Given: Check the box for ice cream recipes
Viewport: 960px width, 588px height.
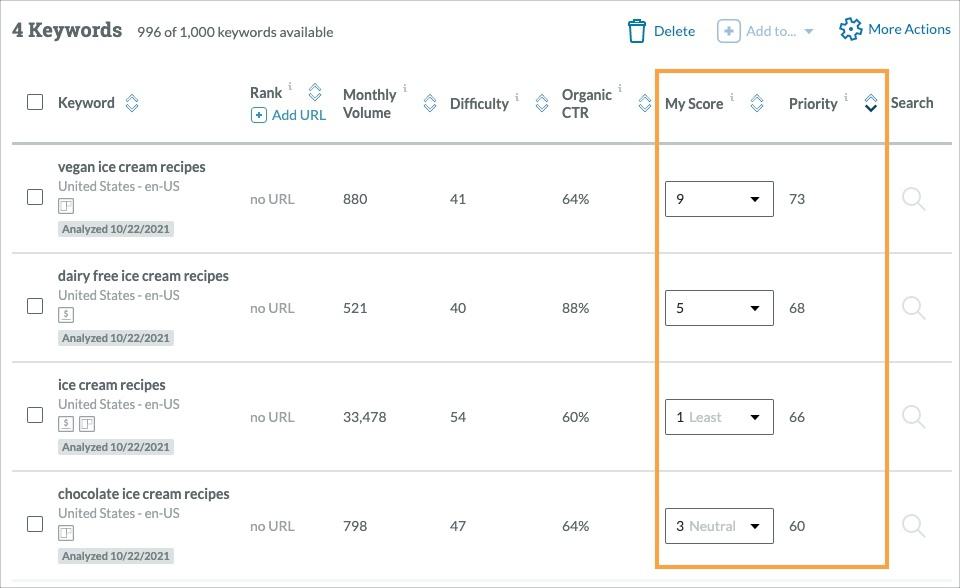Looking at the screenshot, I should 34,417.
